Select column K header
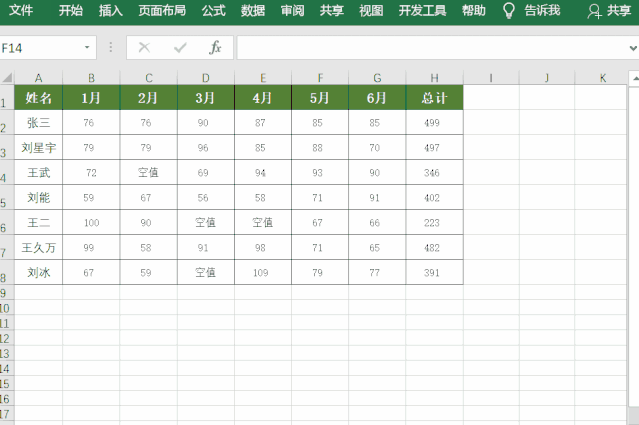The width and height of the screenshot is (639, 425). (603, 78)
